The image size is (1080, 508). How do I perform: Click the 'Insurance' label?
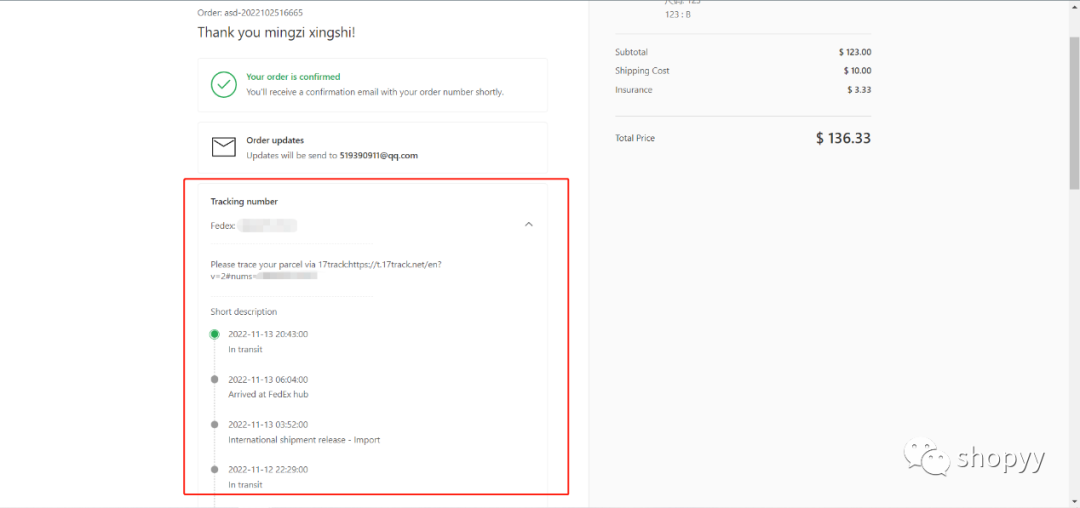click(x=634, y=90)
